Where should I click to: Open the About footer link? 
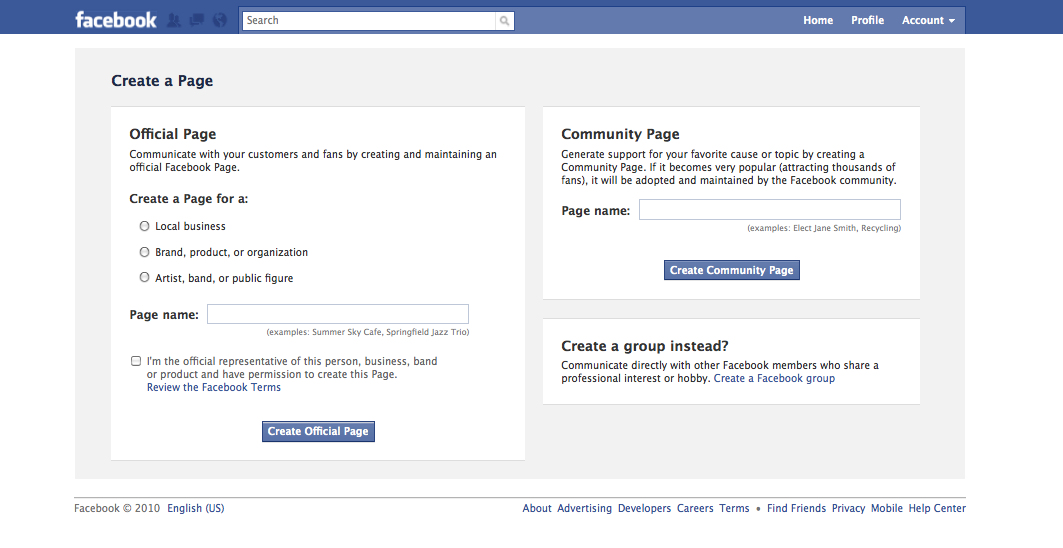(537, 508)
